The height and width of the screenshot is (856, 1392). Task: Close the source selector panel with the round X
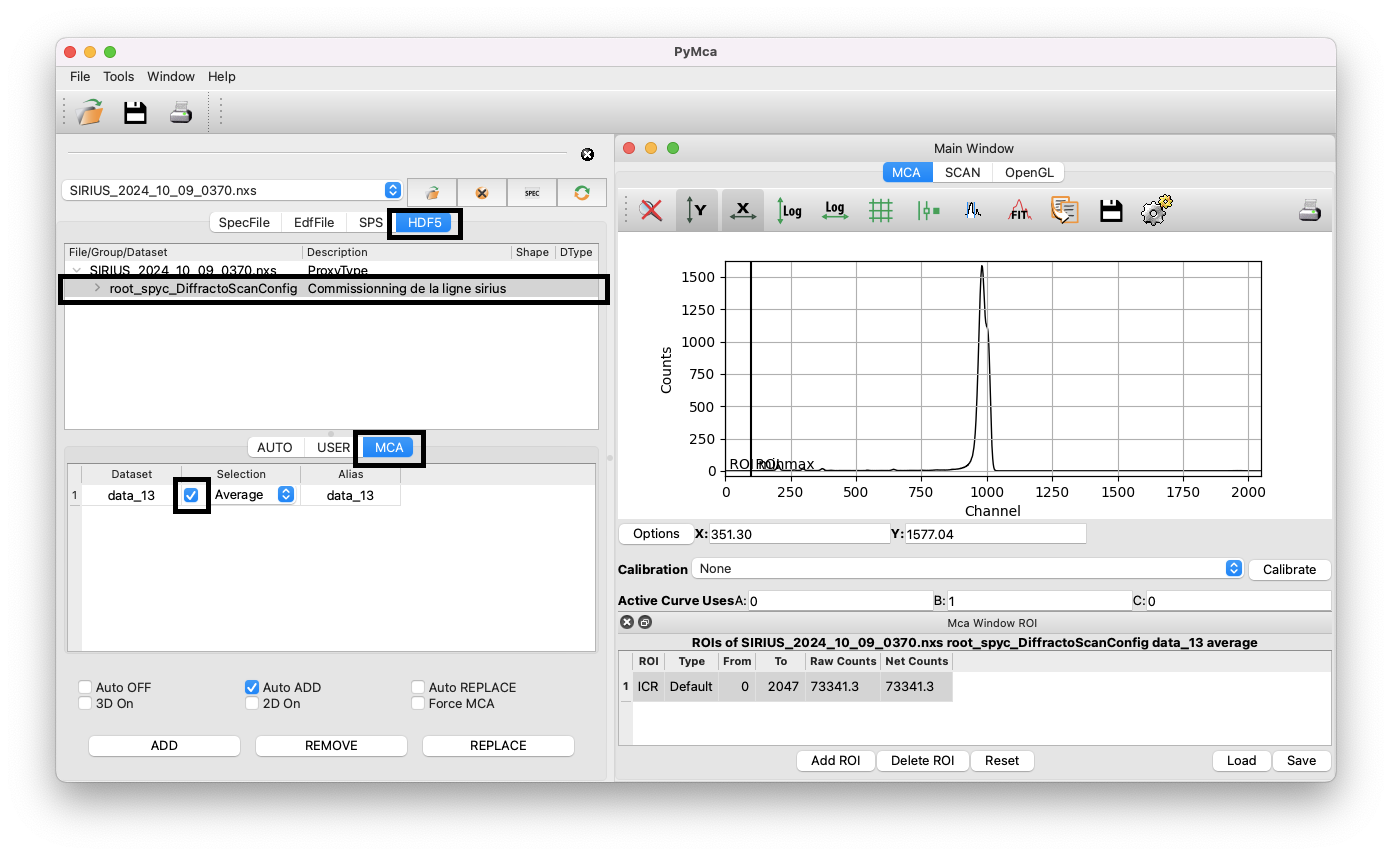coord(587,154)
